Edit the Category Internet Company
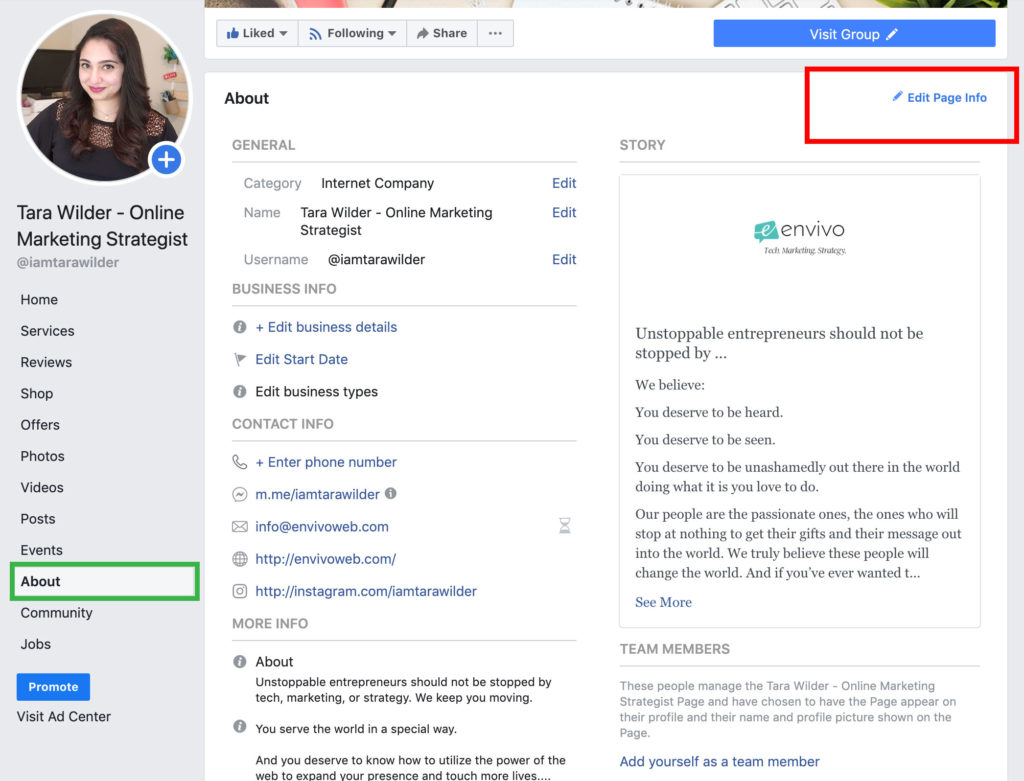Viewport: 1024px width, 781px height. pyautogui.click(x=564, y=183)
